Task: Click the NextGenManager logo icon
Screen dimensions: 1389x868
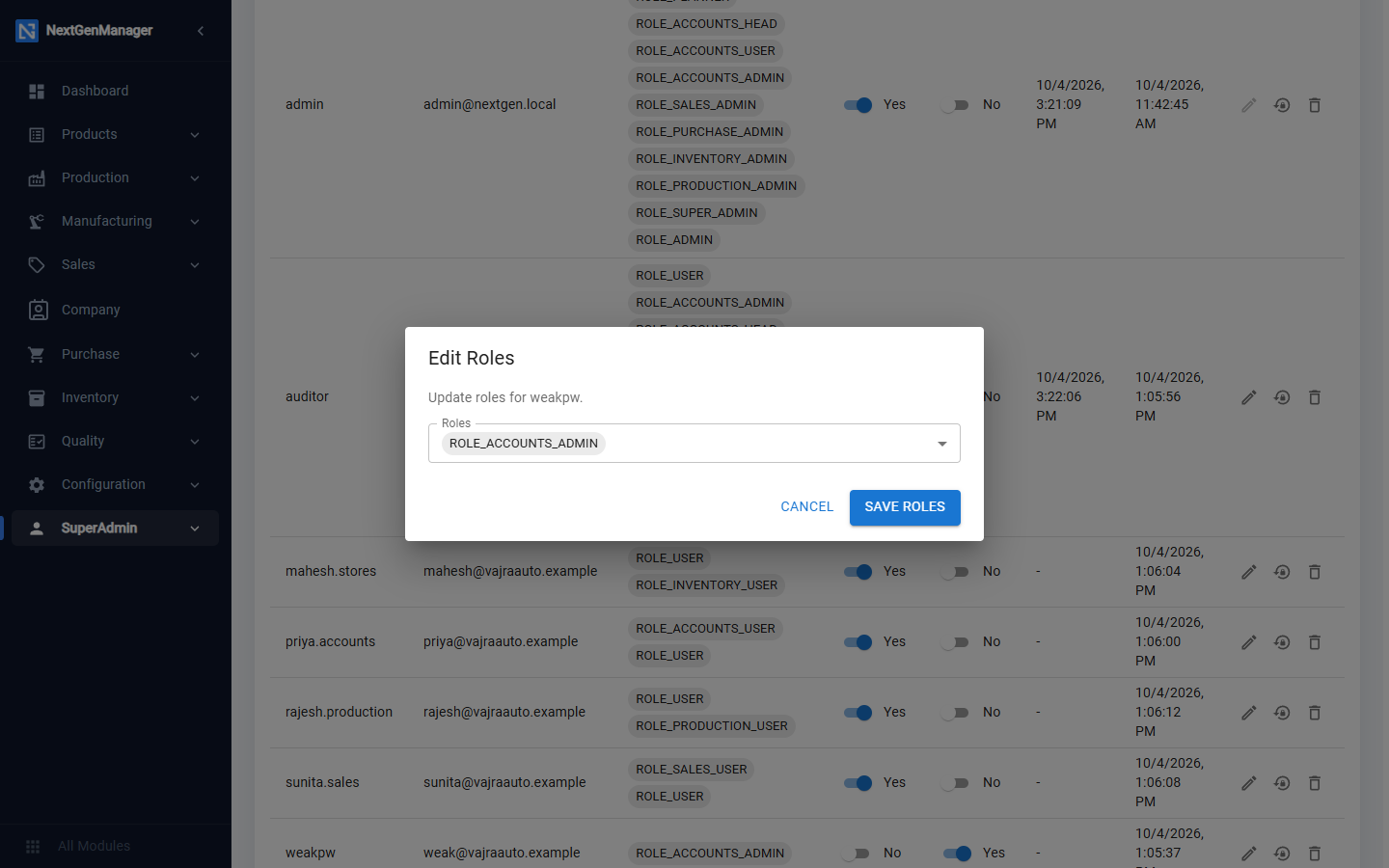Action: click(27, 31)
